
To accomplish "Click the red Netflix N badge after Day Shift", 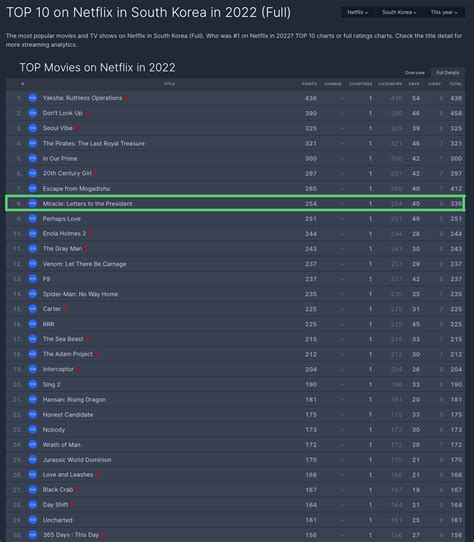I will coord(72,505).
